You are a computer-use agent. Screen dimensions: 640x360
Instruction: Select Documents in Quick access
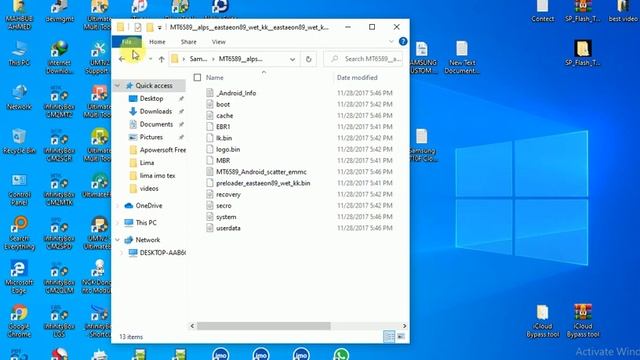[155, 124]
